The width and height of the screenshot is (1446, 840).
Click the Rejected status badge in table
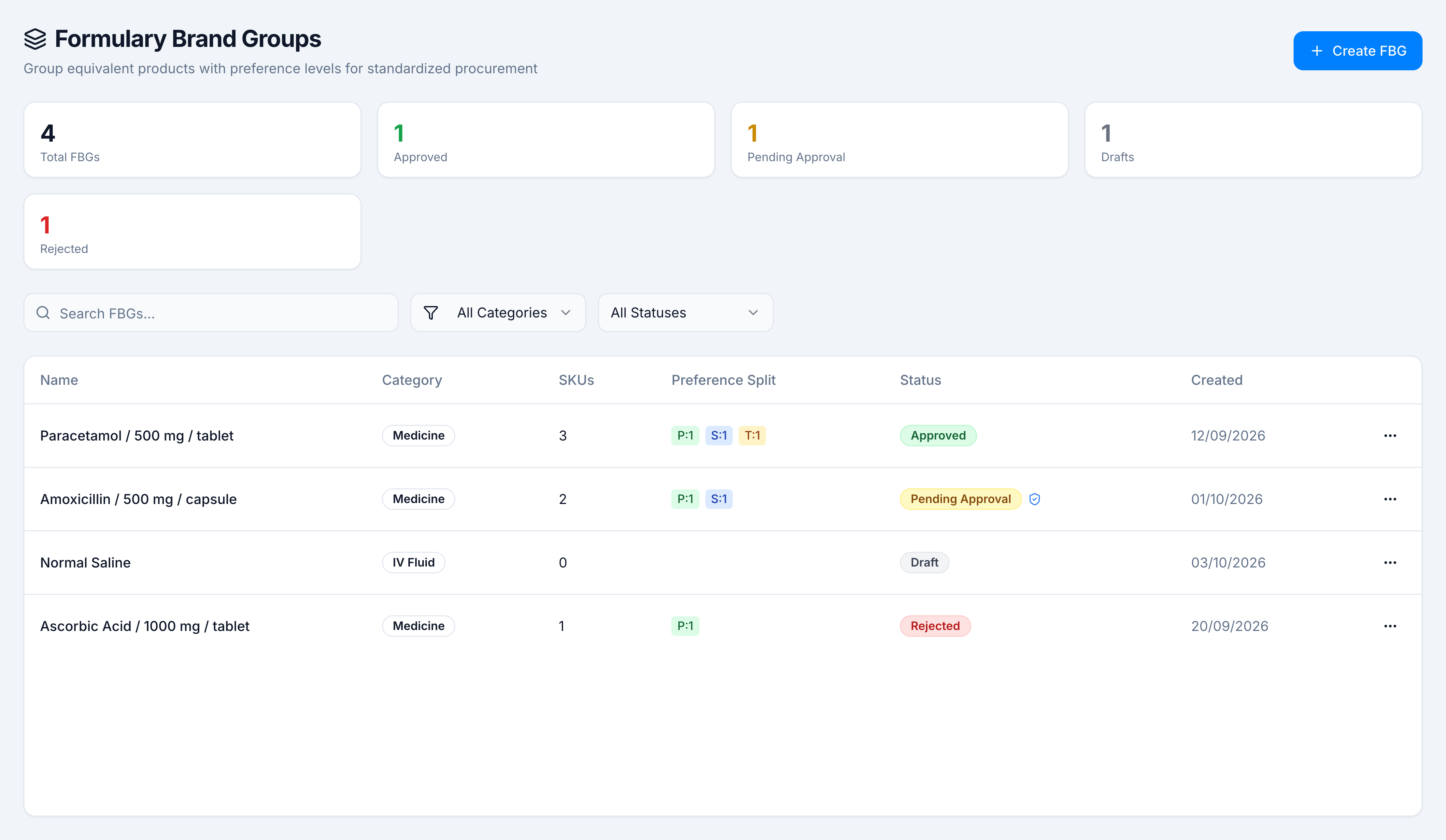click(935, 626)
